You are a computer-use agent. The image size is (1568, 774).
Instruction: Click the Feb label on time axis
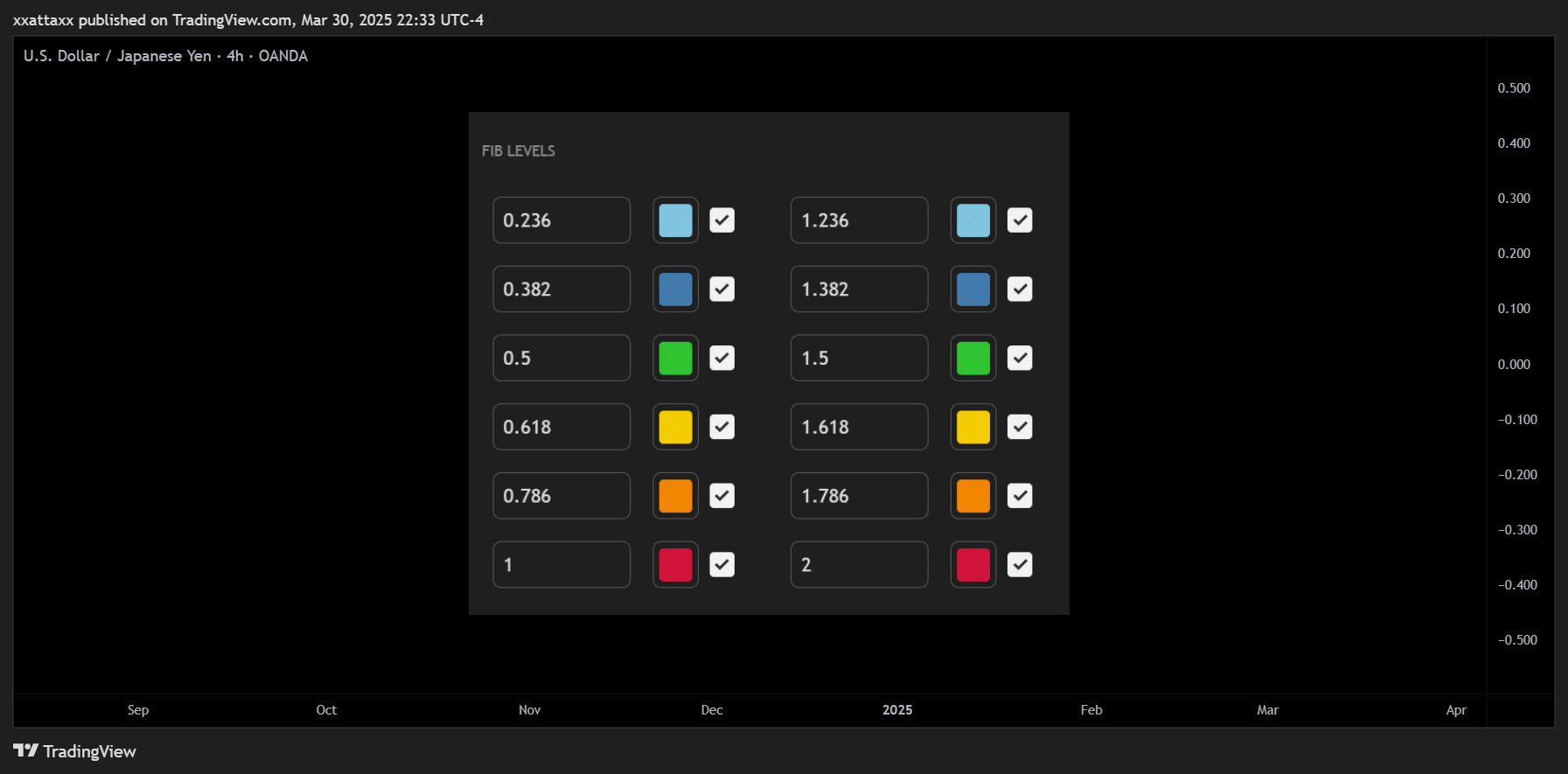pos(1091,710)
